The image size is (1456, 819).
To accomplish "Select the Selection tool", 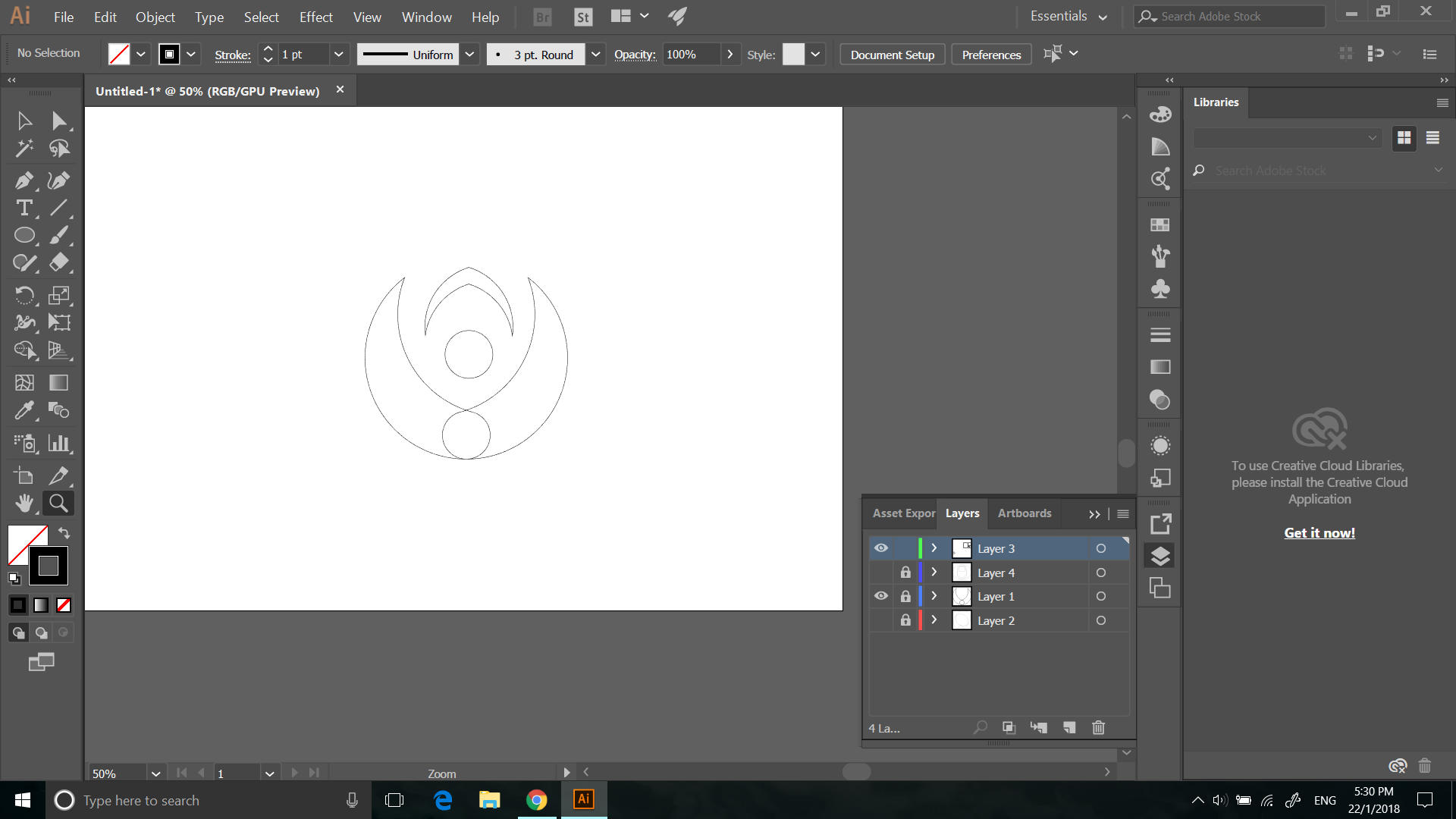I will (x=24, y=120).
